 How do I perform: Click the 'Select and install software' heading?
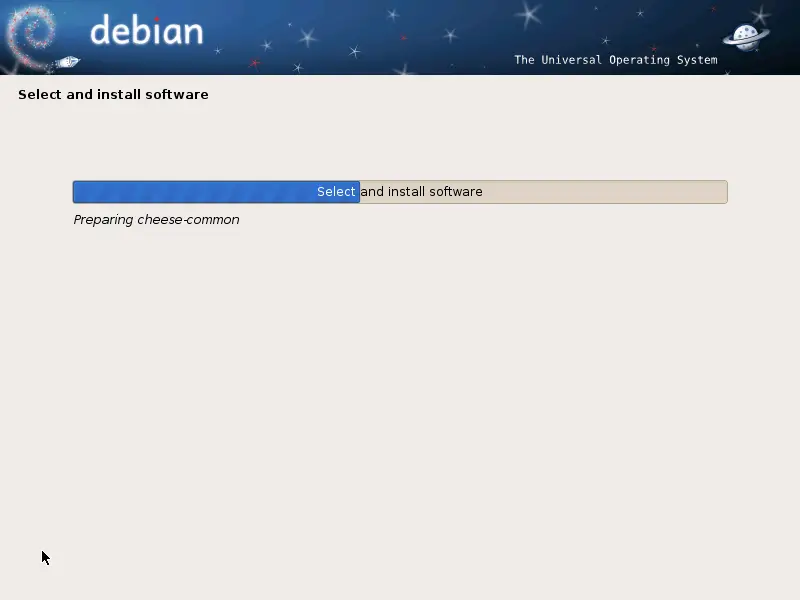click(x=113, y=94)
